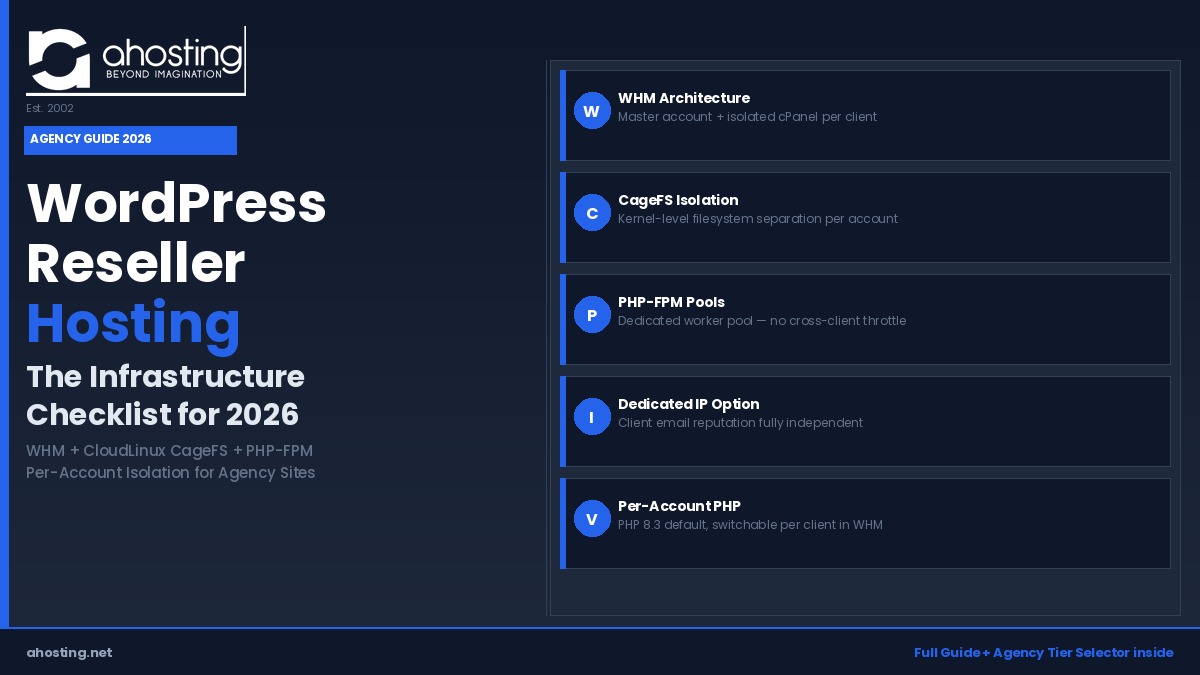Click the Per-Account PHP heading

pyautogui.click(x=679, y=506)
